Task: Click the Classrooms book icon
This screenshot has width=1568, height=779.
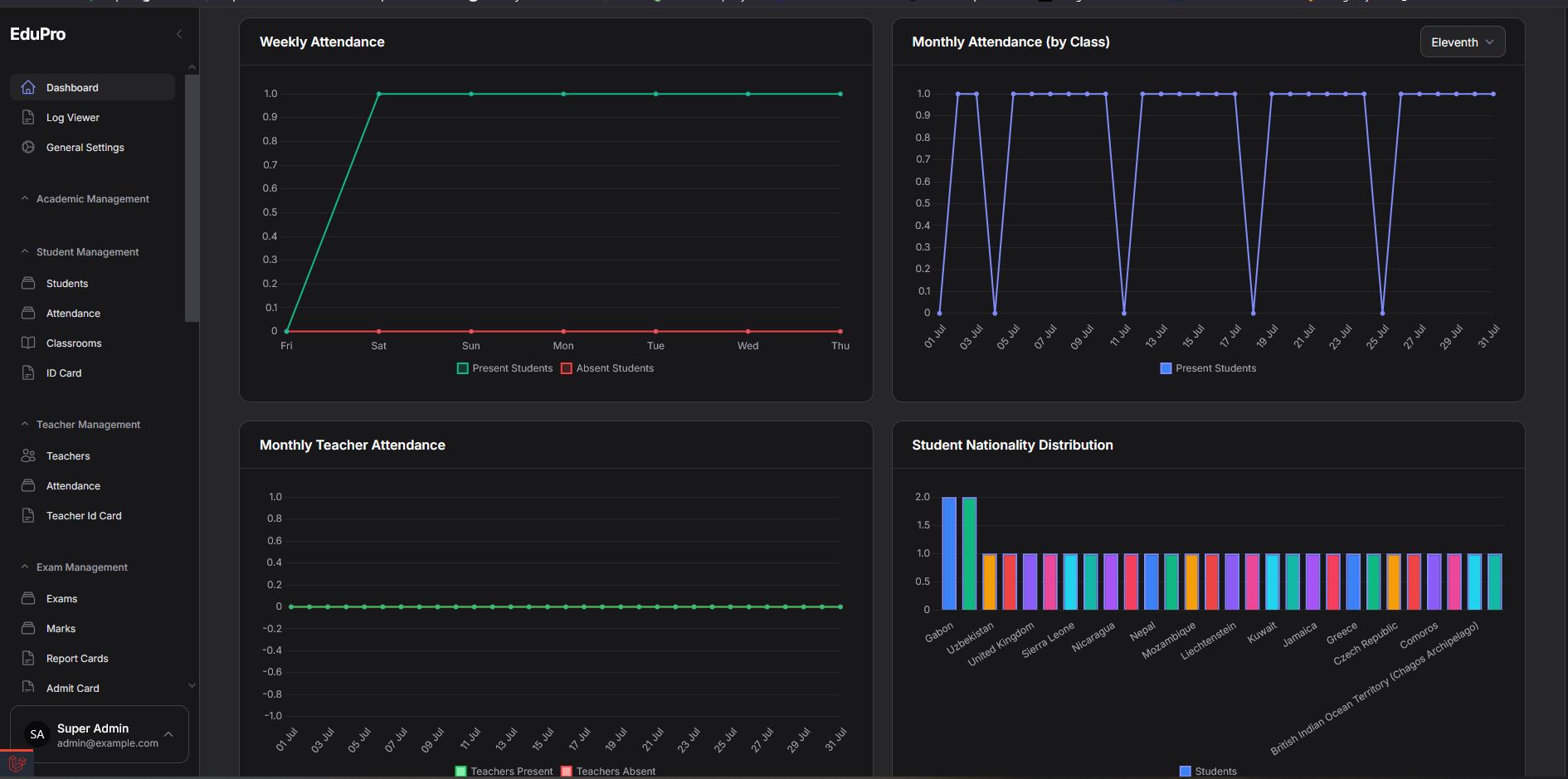Action: click(x=28, y=343)
